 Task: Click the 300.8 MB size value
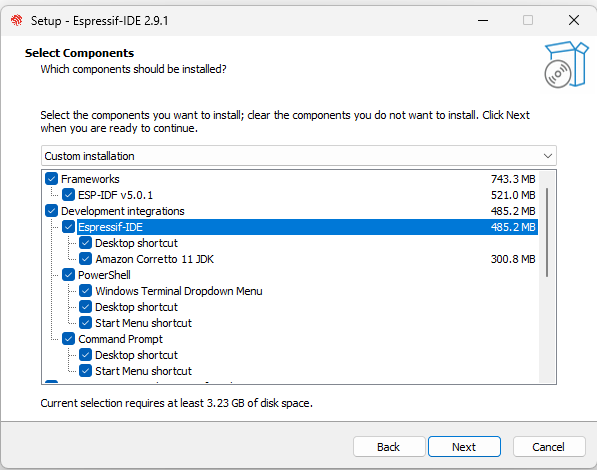[513, 259]
